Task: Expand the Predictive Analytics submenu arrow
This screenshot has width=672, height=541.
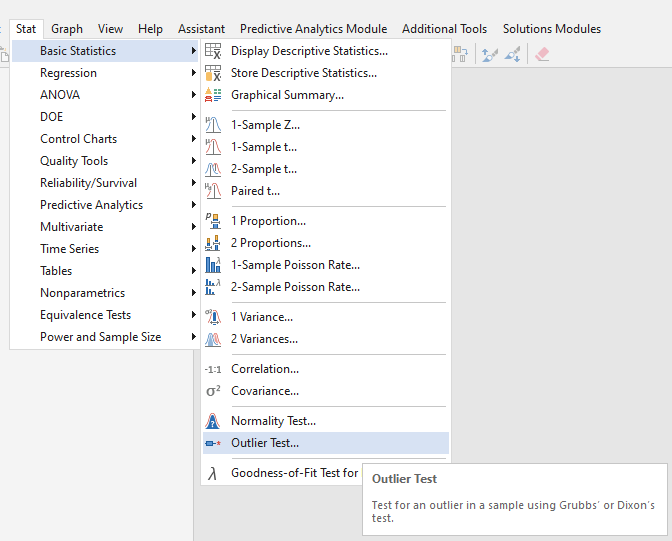Action: click(x=194, y=204)
